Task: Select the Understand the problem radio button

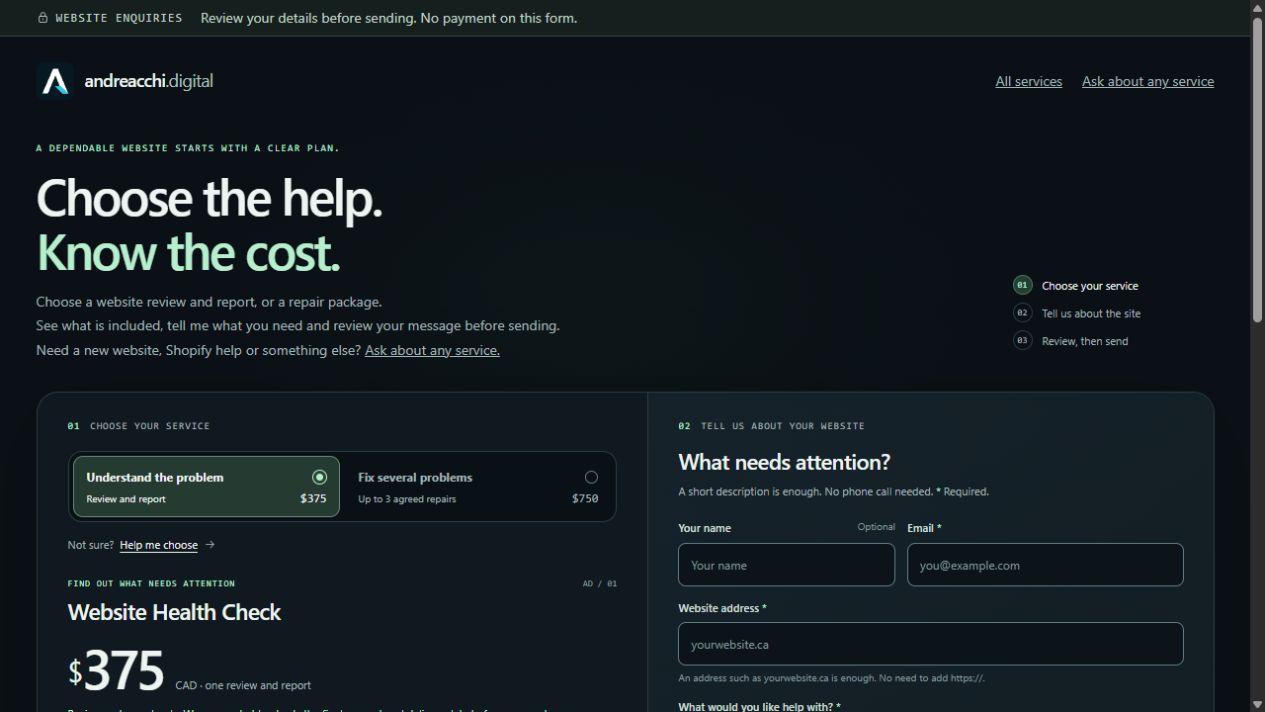Action: tap(319, 477)
